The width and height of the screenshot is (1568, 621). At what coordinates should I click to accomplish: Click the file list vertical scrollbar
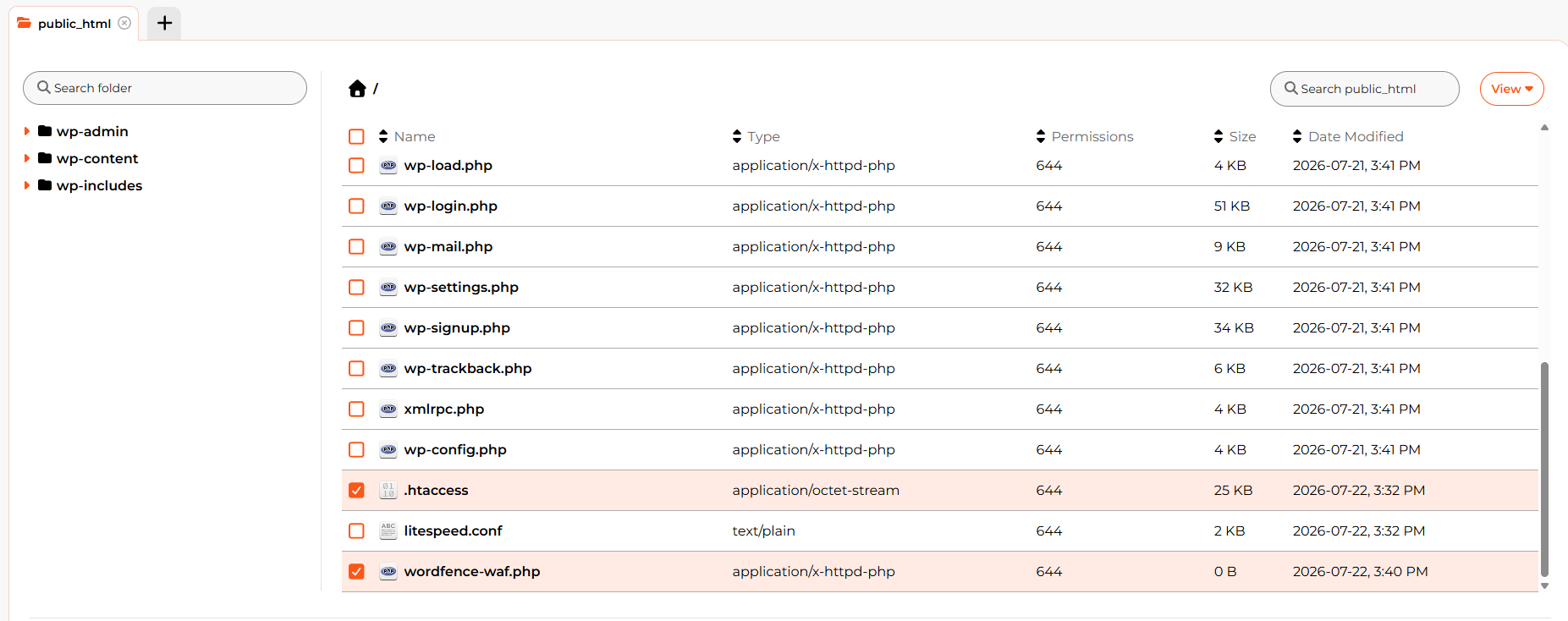(x=1544, y=469)
